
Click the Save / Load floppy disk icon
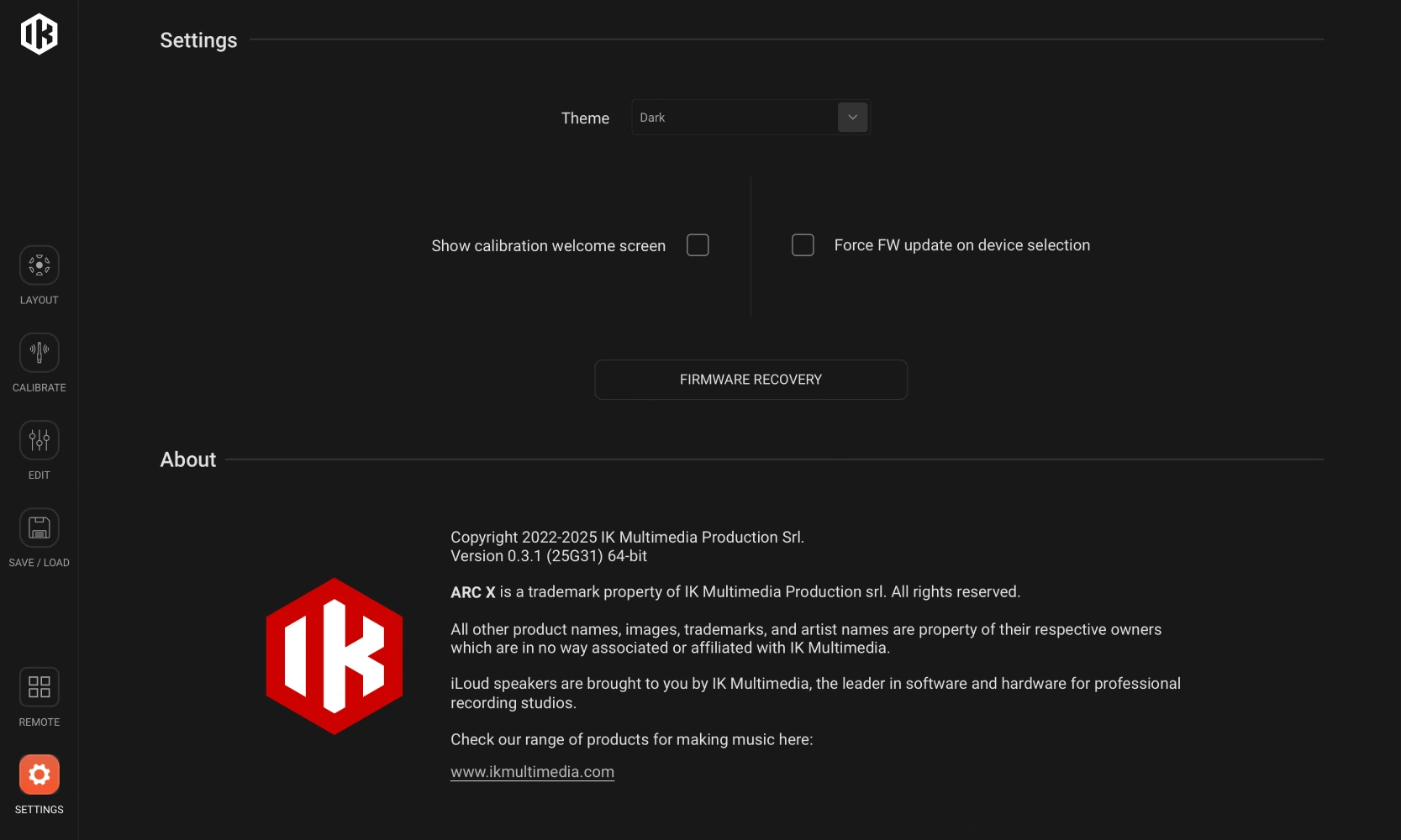[40, 528]
